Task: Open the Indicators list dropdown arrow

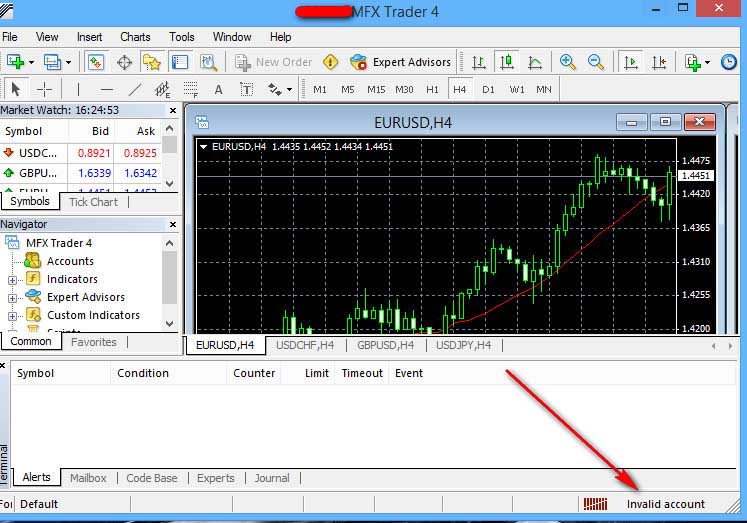Action: 707,62
